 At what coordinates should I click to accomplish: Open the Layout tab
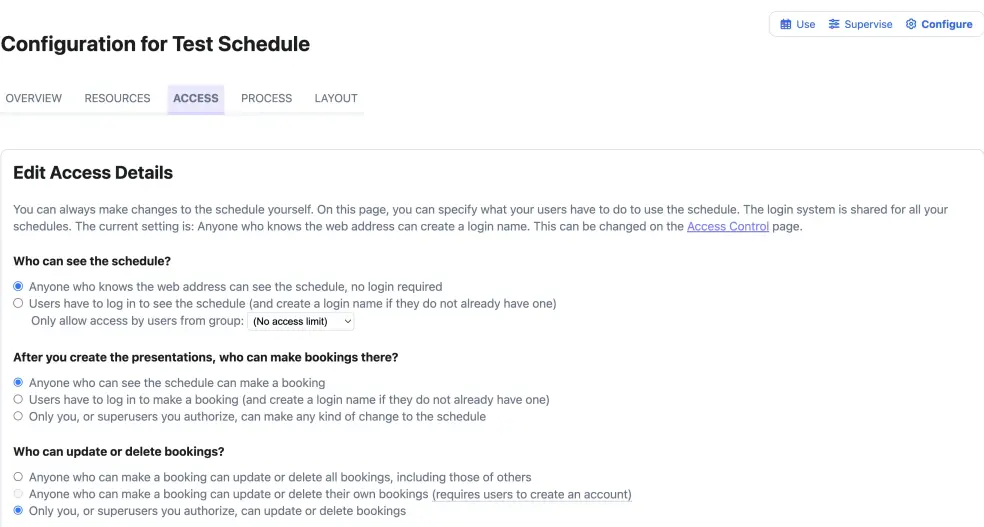[x=336, y=98]
